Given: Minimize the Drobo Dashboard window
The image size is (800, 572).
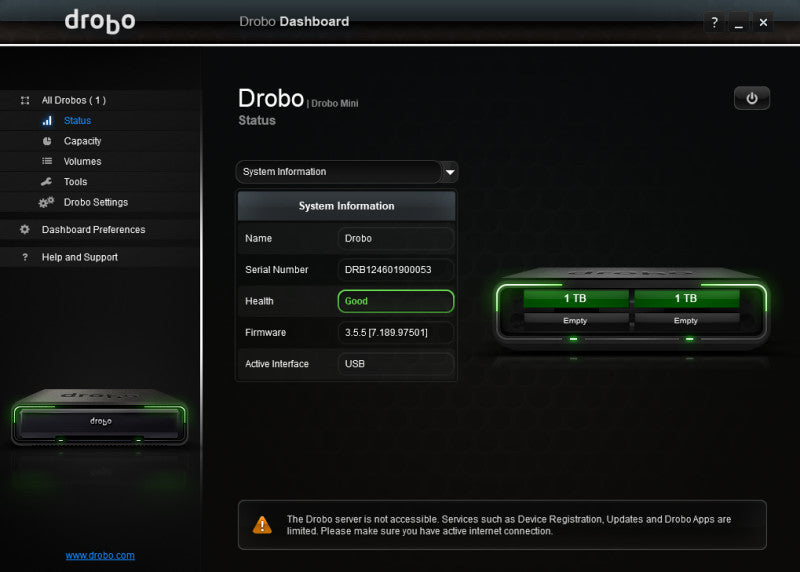Looking at the screenshot, I should (x=739, y=22).
